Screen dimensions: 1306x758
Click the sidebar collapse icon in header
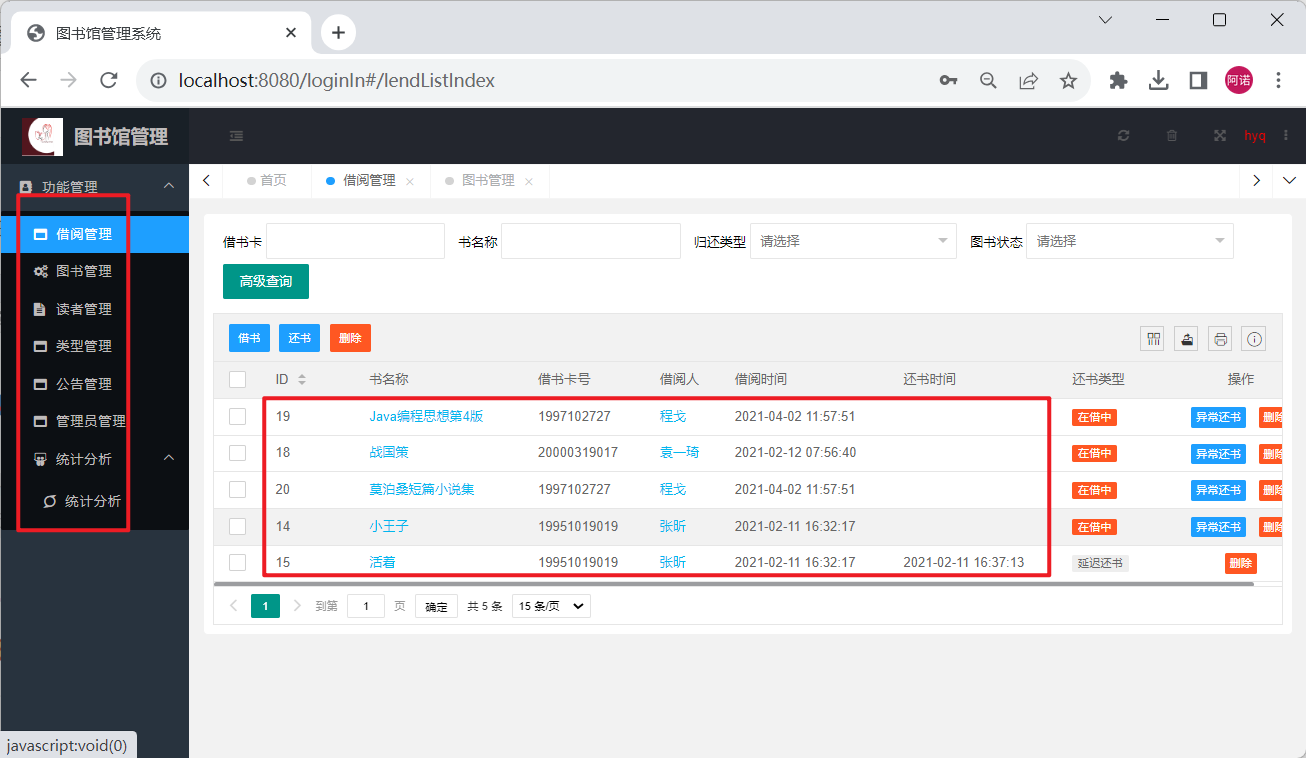pos(236,136)
